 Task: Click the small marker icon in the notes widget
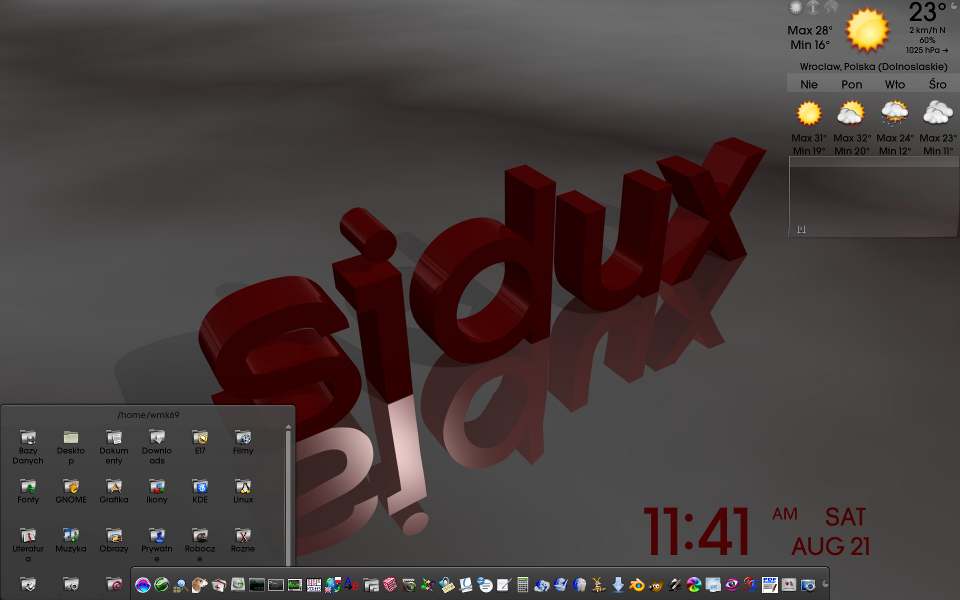[x=801, y=229]
